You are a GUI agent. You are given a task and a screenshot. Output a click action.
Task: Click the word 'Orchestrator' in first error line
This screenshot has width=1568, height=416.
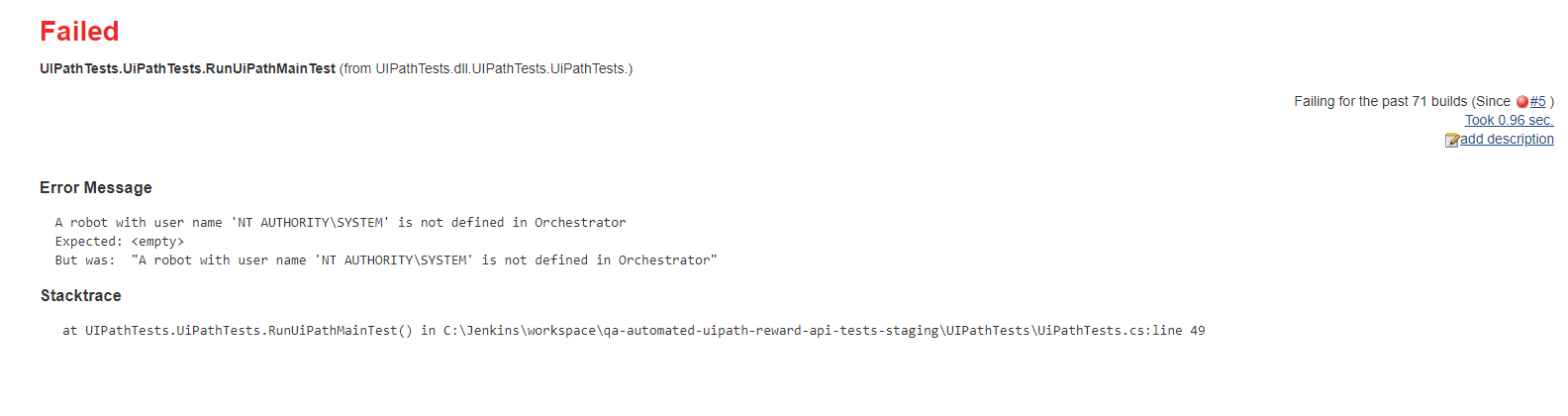(x=580, y=223)
